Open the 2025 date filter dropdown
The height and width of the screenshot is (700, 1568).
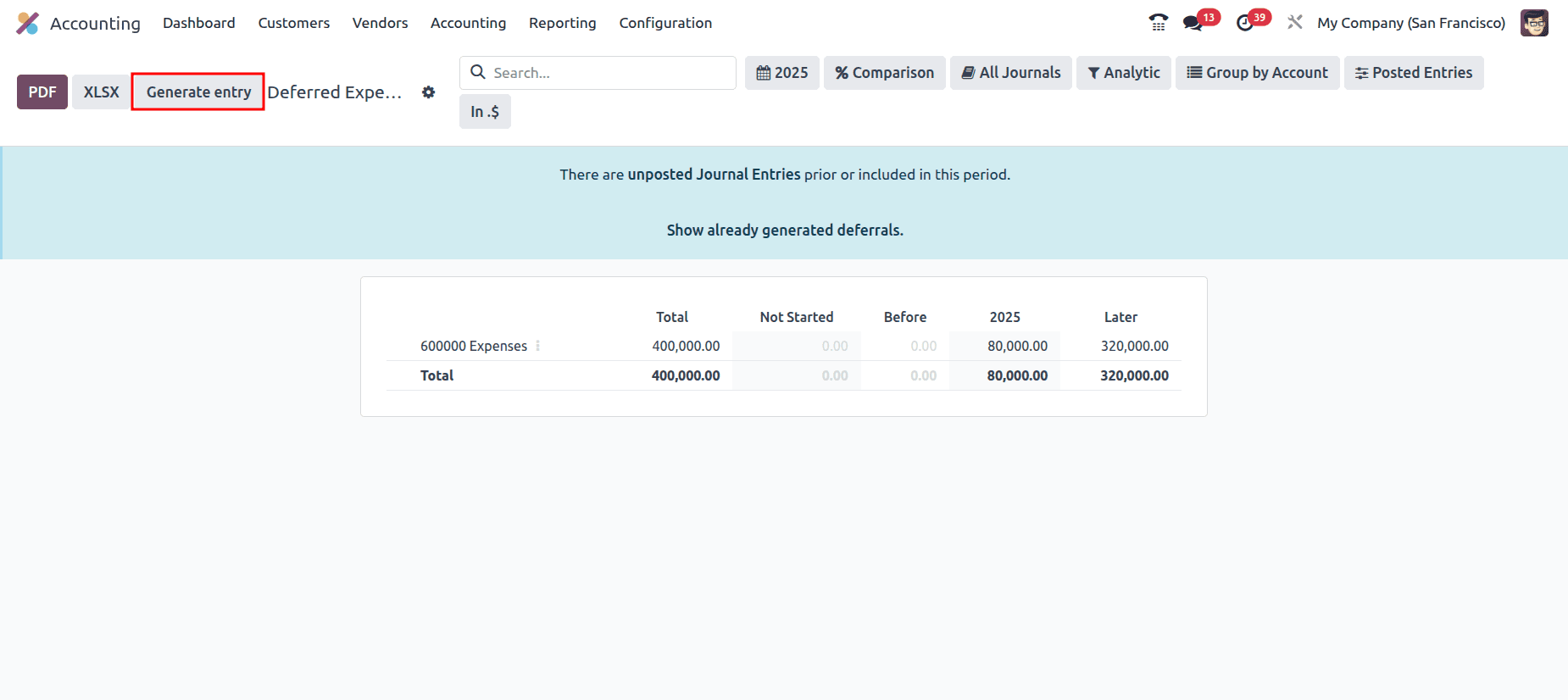[x=782, y=73]
